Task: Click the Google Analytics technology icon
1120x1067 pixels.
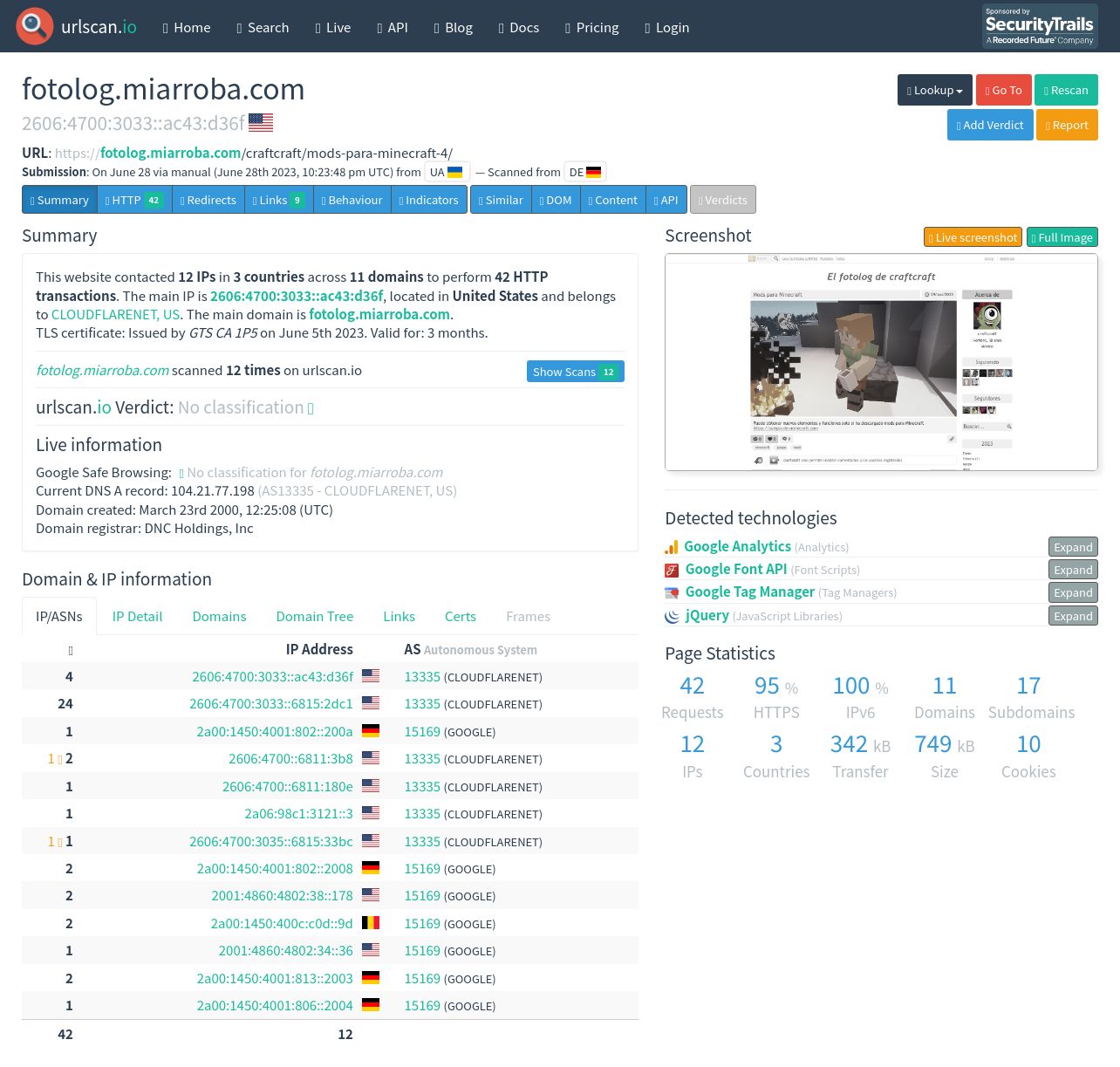Action: point(672,547)
